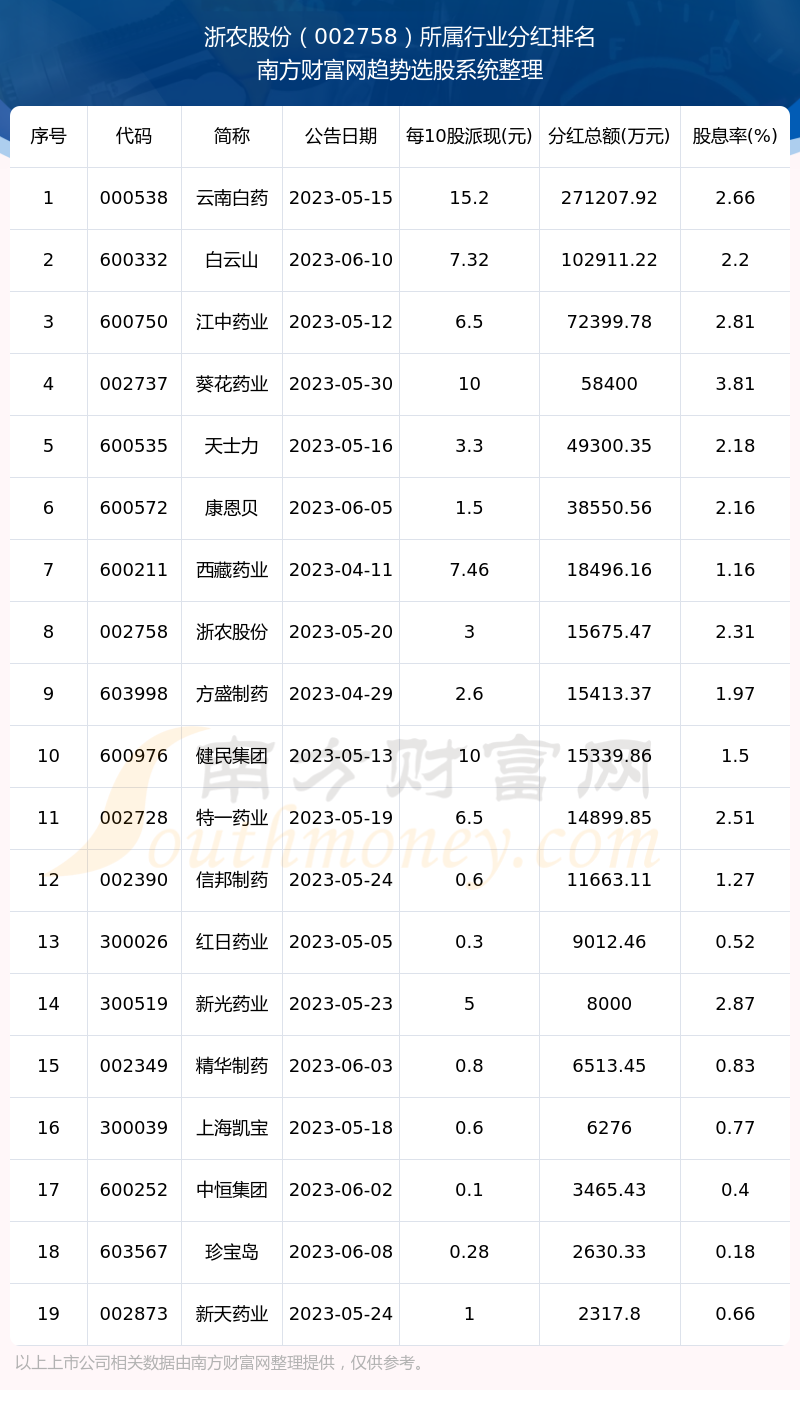The height and width of the screenshot is (1412, 800).
Task: Click total dividend 72399.78
Action: point(609,322)
